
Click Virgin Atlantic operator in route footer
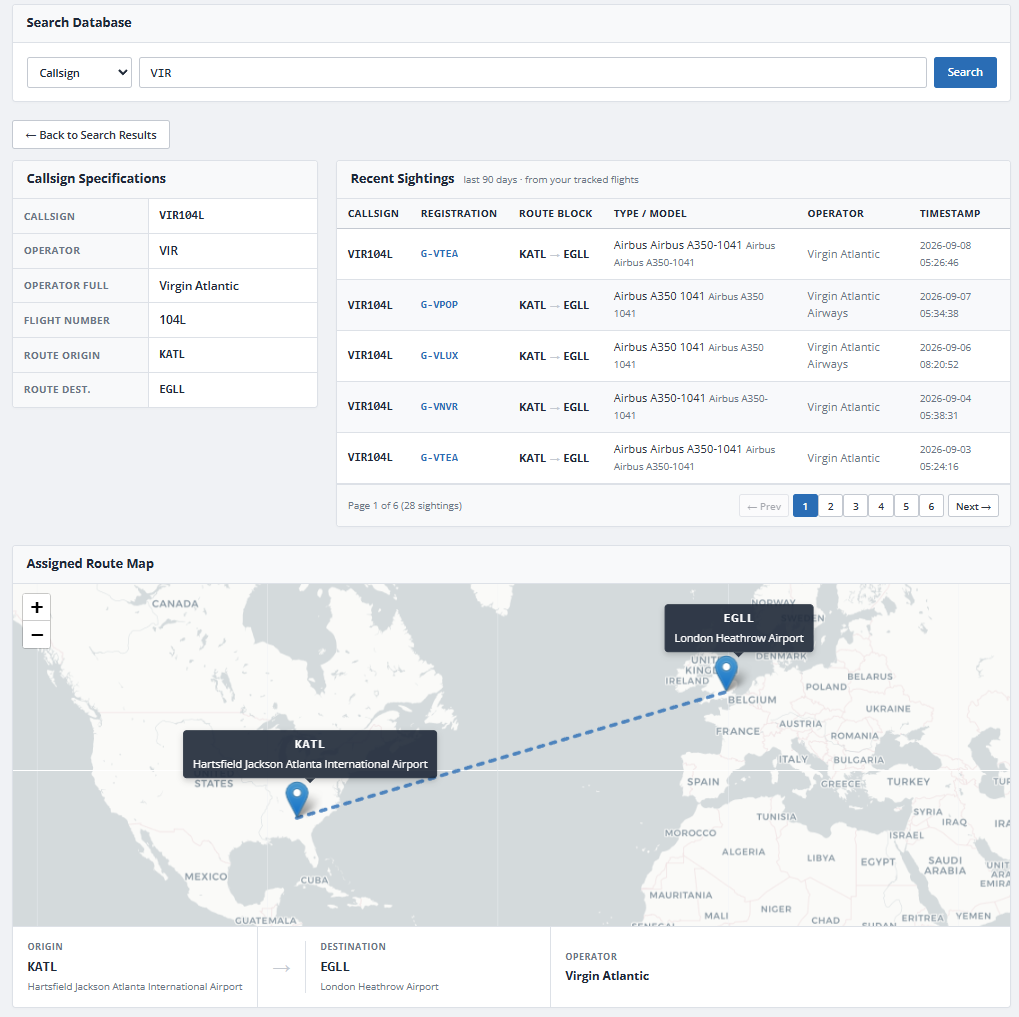coord(607,975)
